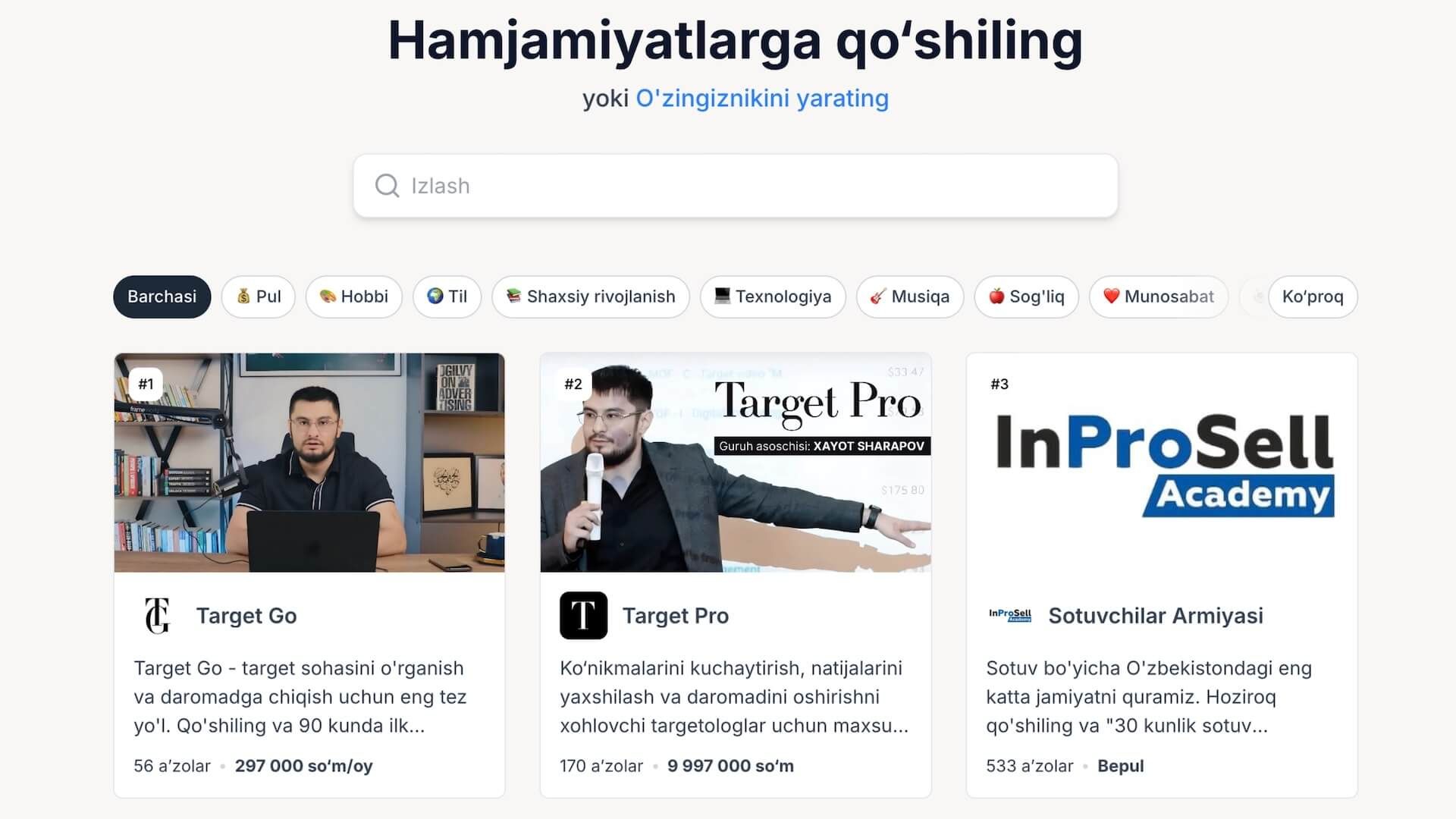Image resolution: width=1456 pixels, height=819 pixels.
Task: Open the Target Go TG logo icon
Action: pos(158,616)
